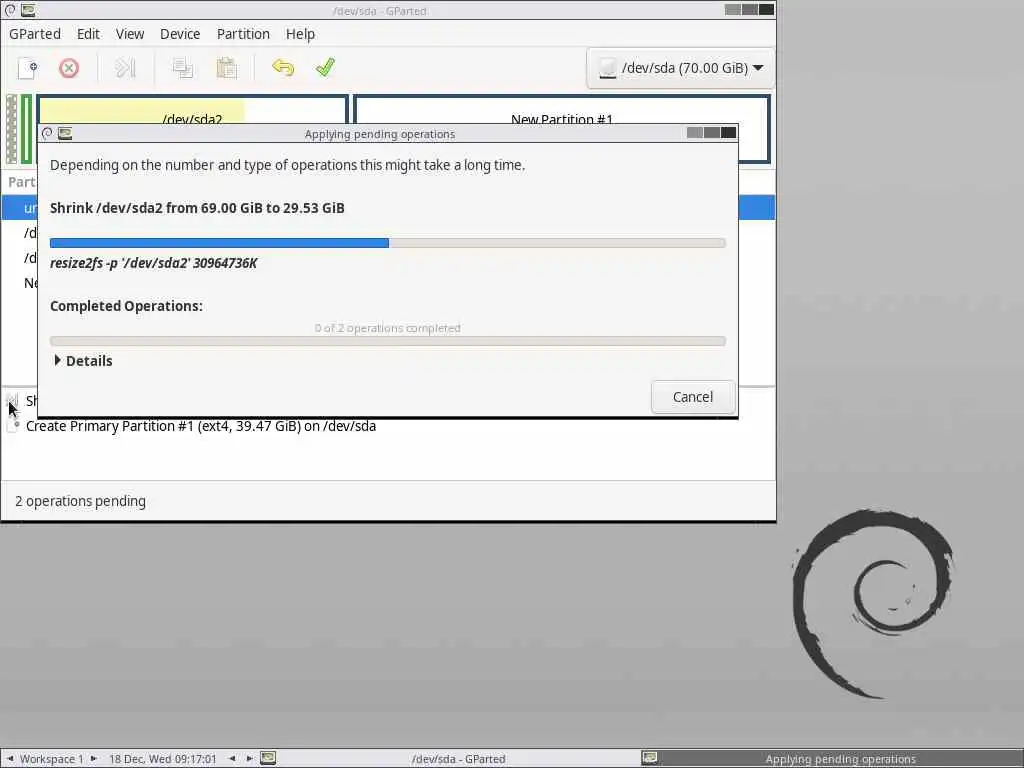Click the highlighted unallocated row in partition list
This screenshot has height=768, width=1024.
pyautogui.click(x=20, y=208)
